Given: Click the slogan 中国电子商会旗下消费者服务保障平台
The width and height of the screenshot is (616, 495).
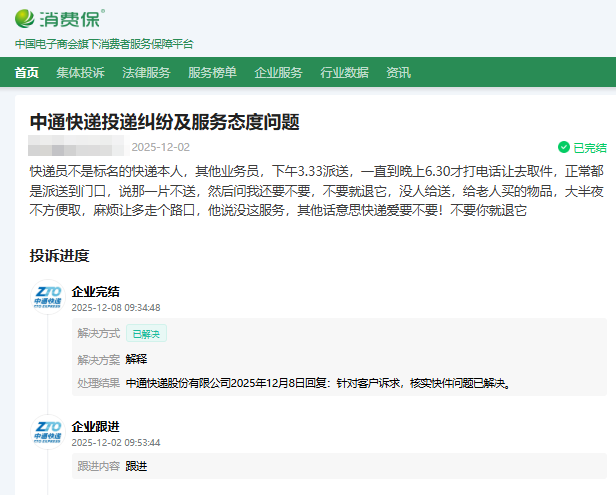Looking at the screenshot, I should (x=104, y=44).
